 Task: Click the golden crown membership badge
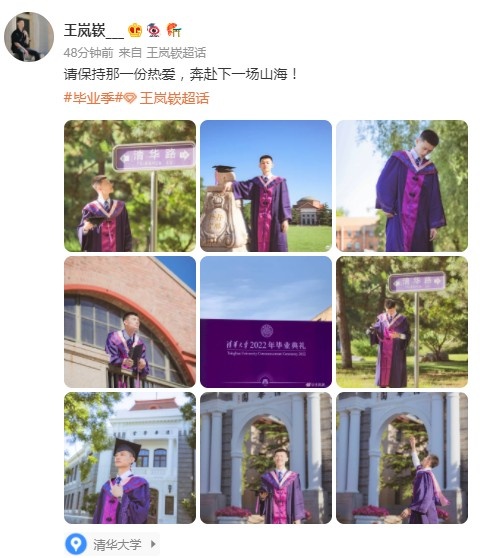[135, 30]
